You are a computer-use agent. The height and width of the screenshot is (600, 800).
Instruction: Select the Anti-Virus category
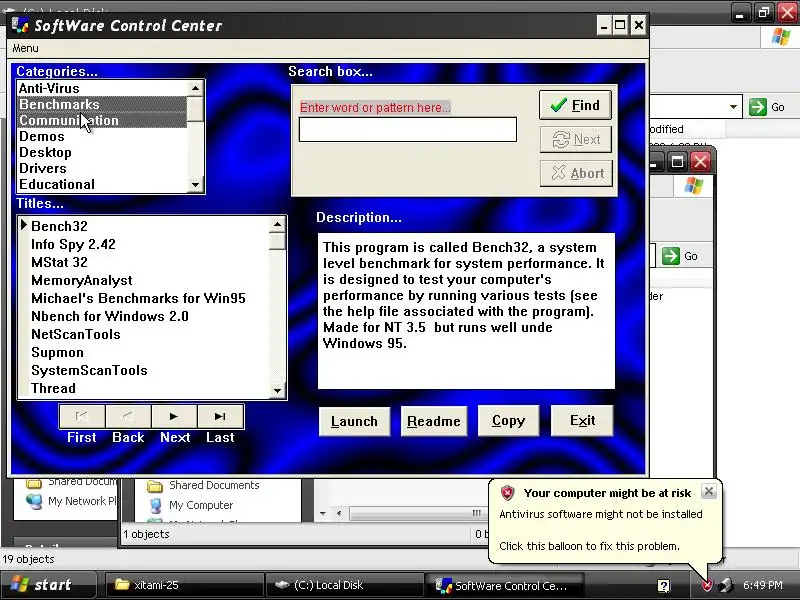point(102,88)
